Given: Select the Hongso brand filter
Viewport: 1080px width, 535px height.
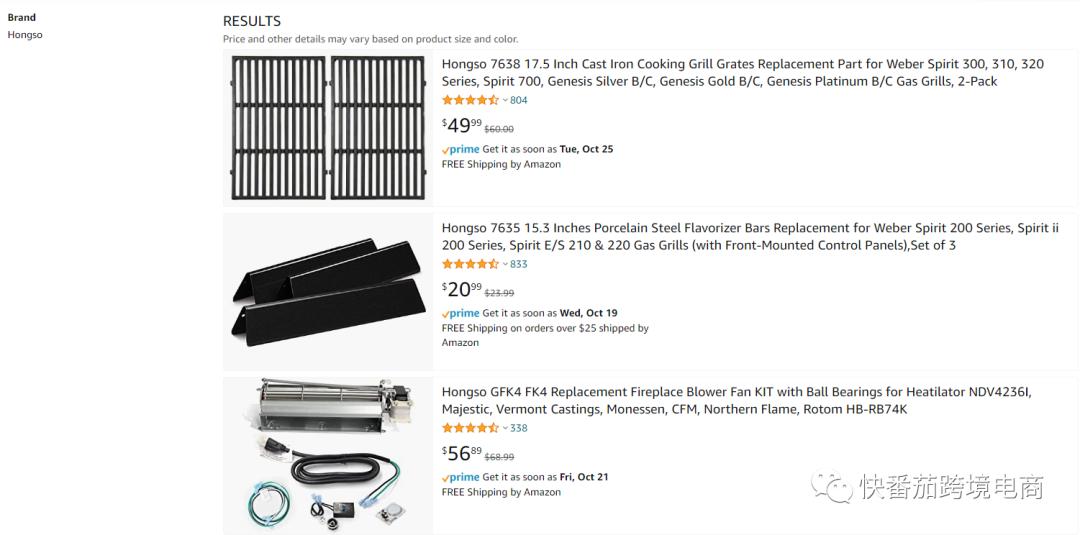Looking at the screenshot, I should coord(25,35).
